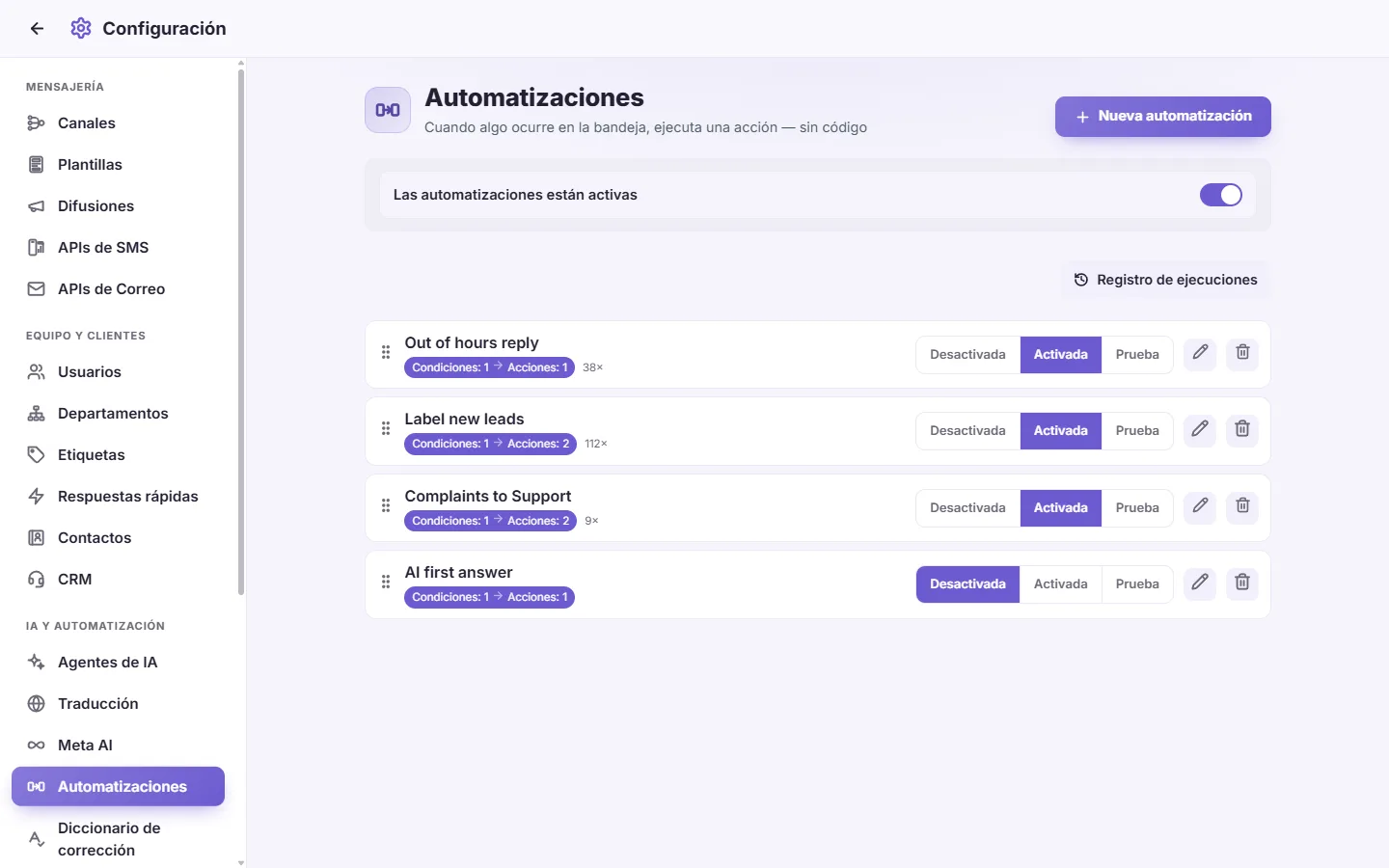Set Label new leads to Desactivada
Viewport: 1389px width, 868px height.
(967, 431)
